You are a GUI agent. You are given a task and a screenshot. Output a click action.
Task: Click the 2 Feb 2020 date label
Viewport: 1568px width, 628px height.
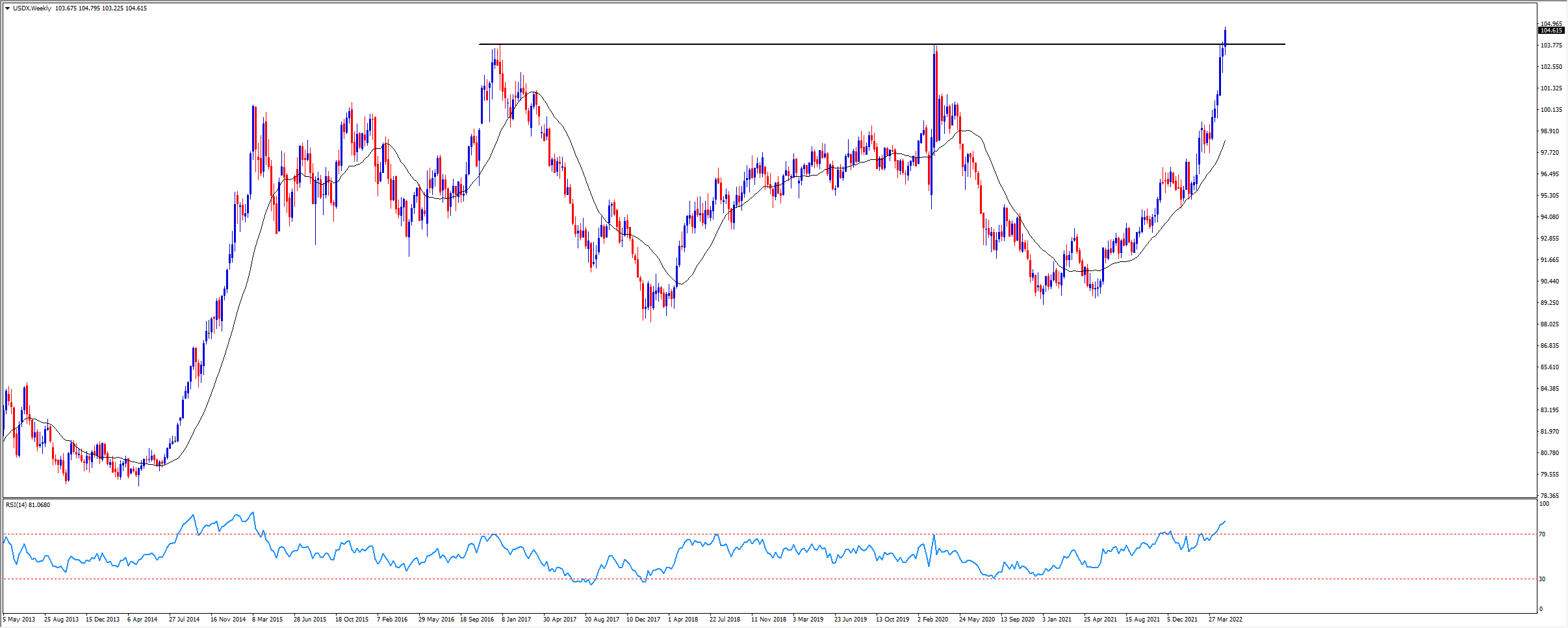[932, 620]
